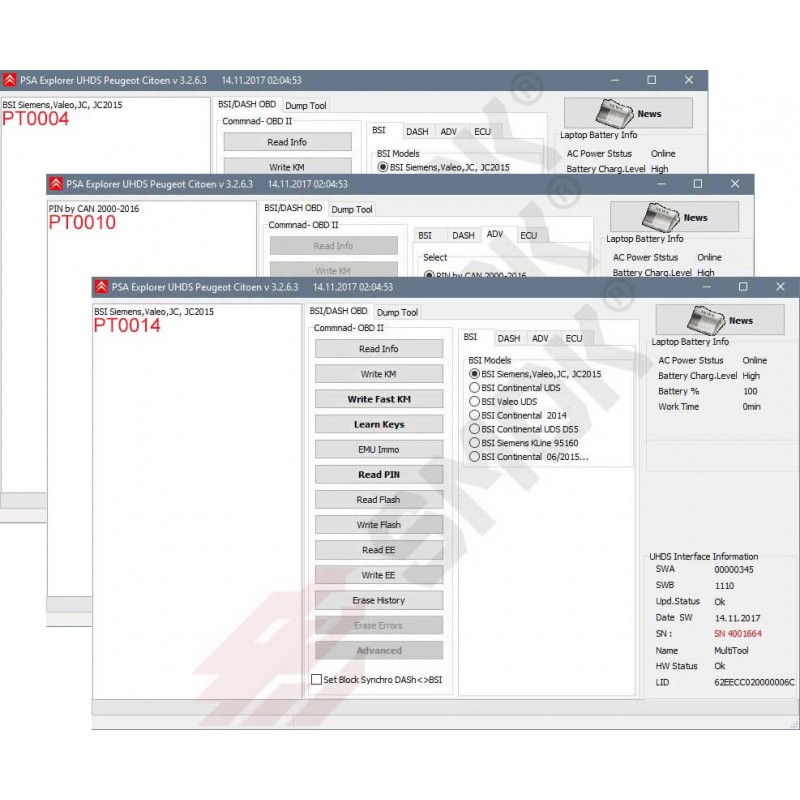This screenshot has width=800, height=800.
Task: Click red SN 4001664 serial number text
Action: coord(738,634)
